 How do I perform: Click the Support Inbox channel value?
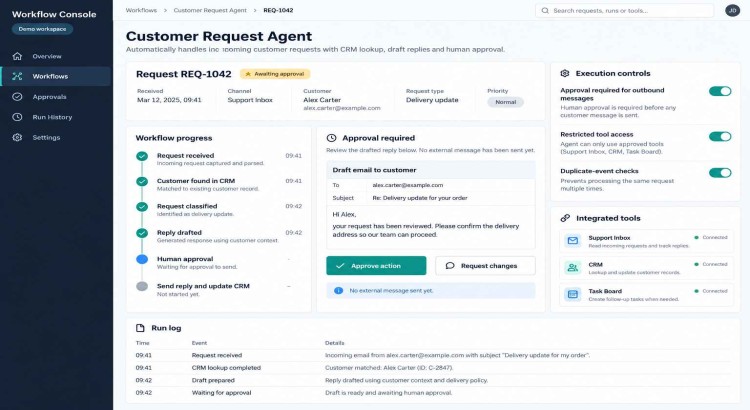(250, 100)
